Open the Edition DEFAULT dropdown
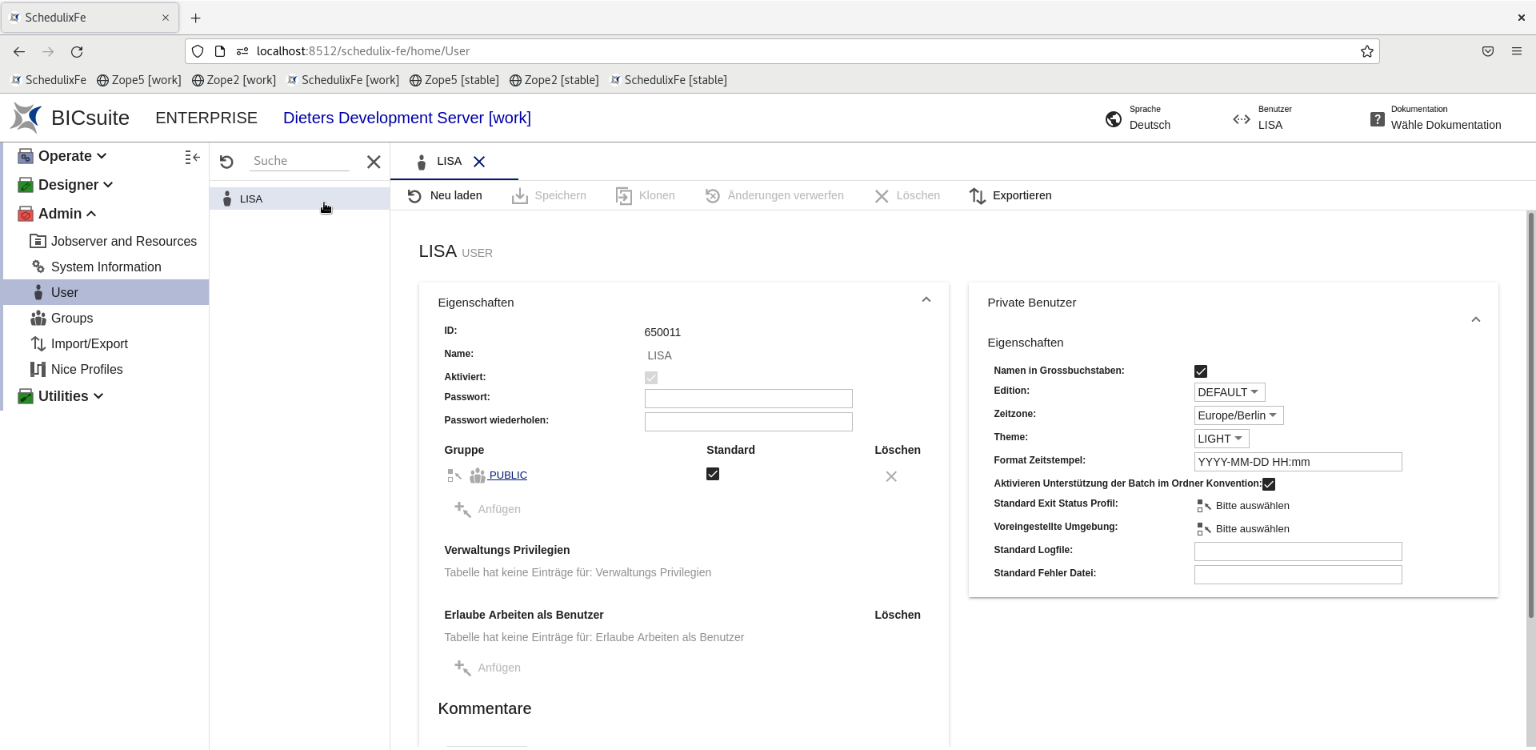Image resolution: width=1536 pixels, height=750 pixels. pos(1229,392)
